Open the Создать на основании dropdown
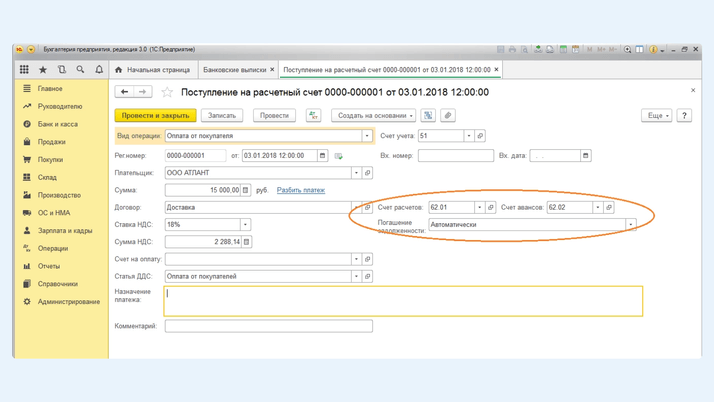The height and width of the screenshot is (402, 714). pyautogui.click(x=373, y=116)
